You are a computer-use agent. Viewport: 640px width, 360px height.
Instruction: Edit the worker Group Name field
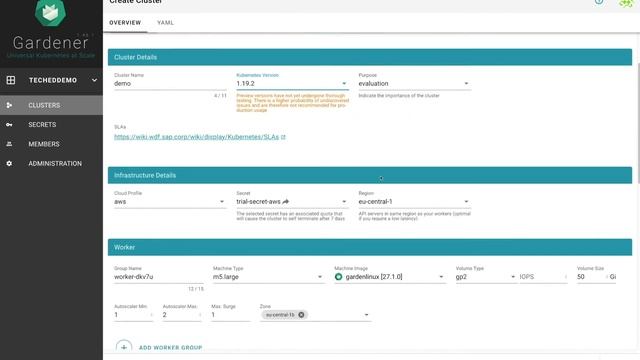tap(158, 277)
